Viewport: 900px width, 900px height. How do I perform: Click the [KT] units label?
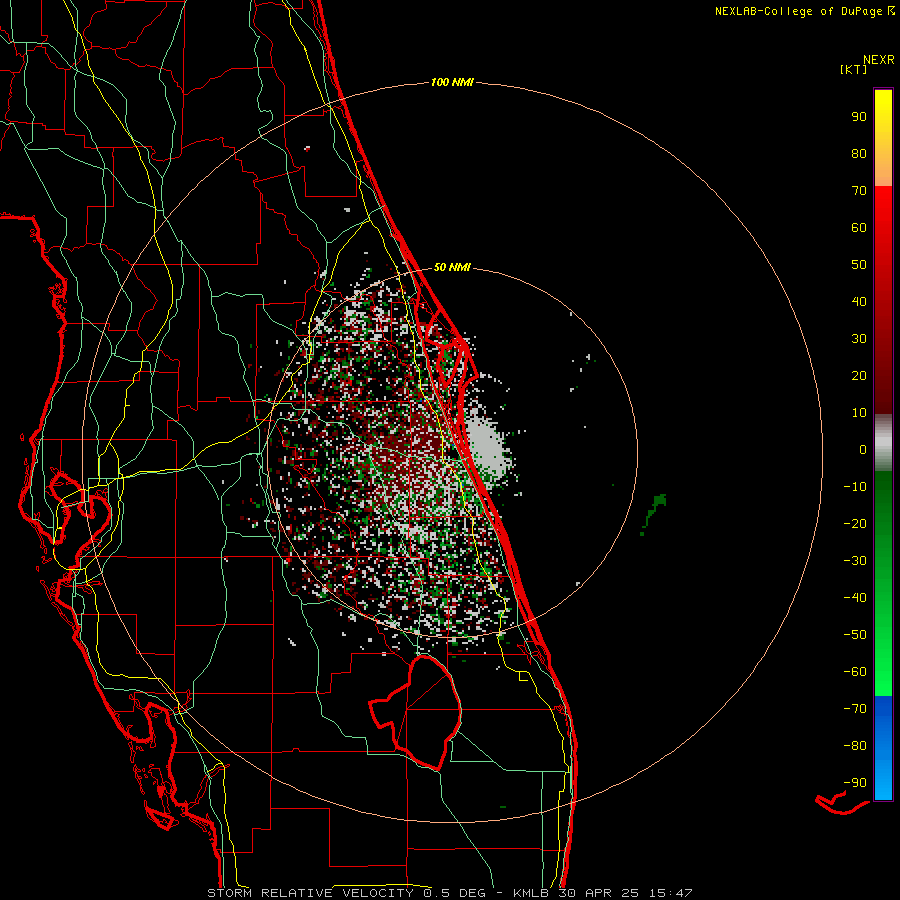click(x=854, y=69)
